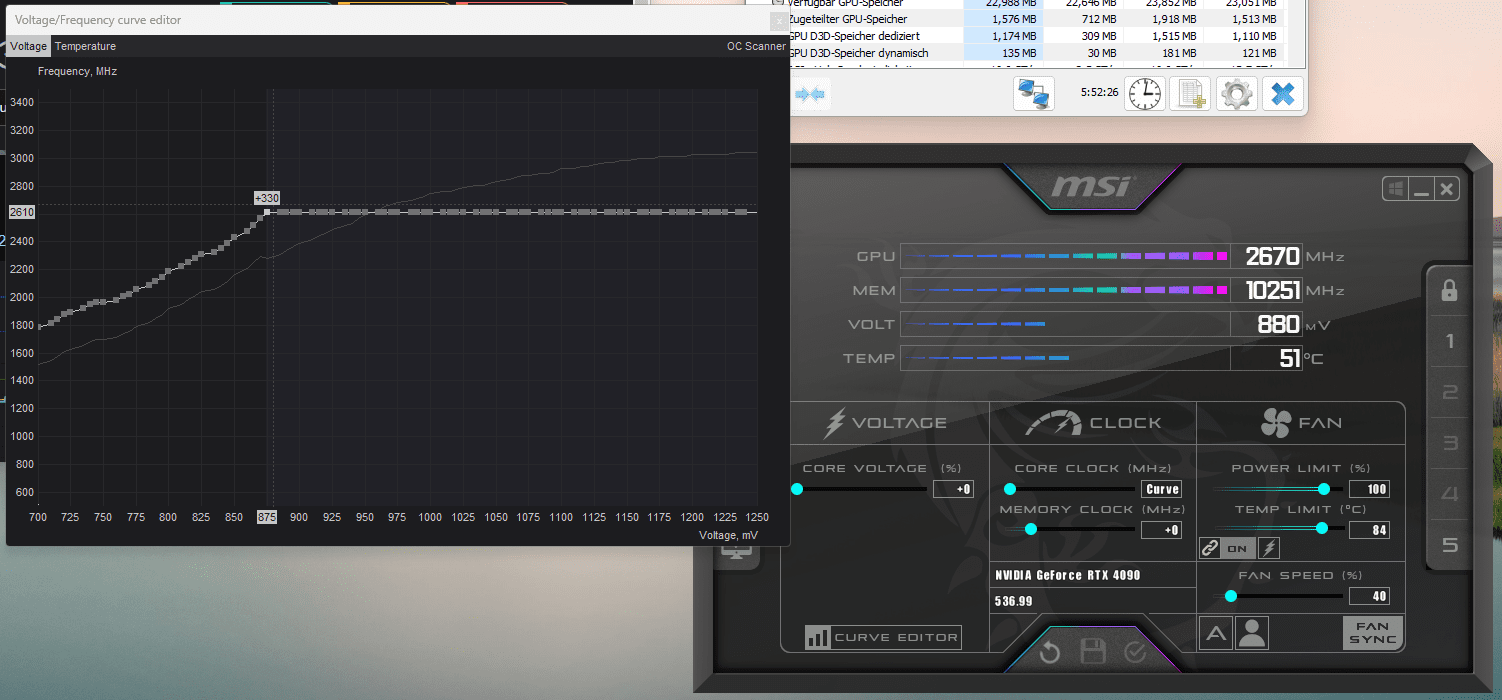This screenshot has height=700, width=1502.
Task: Select profile slot 1
Action: [x=1449, y=342]
